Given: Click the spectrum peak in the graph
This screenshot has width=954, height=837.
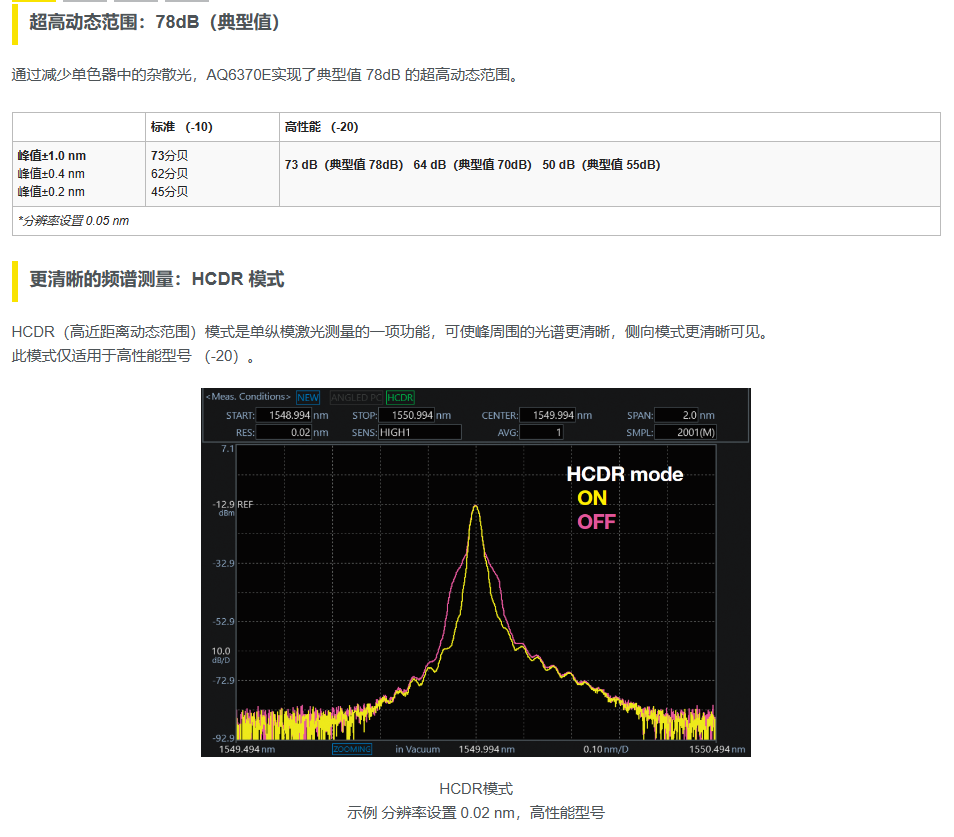Looking at the screenshot, I should (x=476, y=508).
